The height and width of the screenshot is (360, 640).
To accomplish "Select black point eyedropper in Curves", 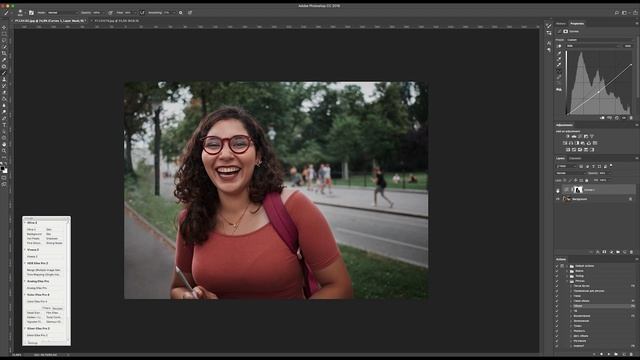I will click(559, 53).
